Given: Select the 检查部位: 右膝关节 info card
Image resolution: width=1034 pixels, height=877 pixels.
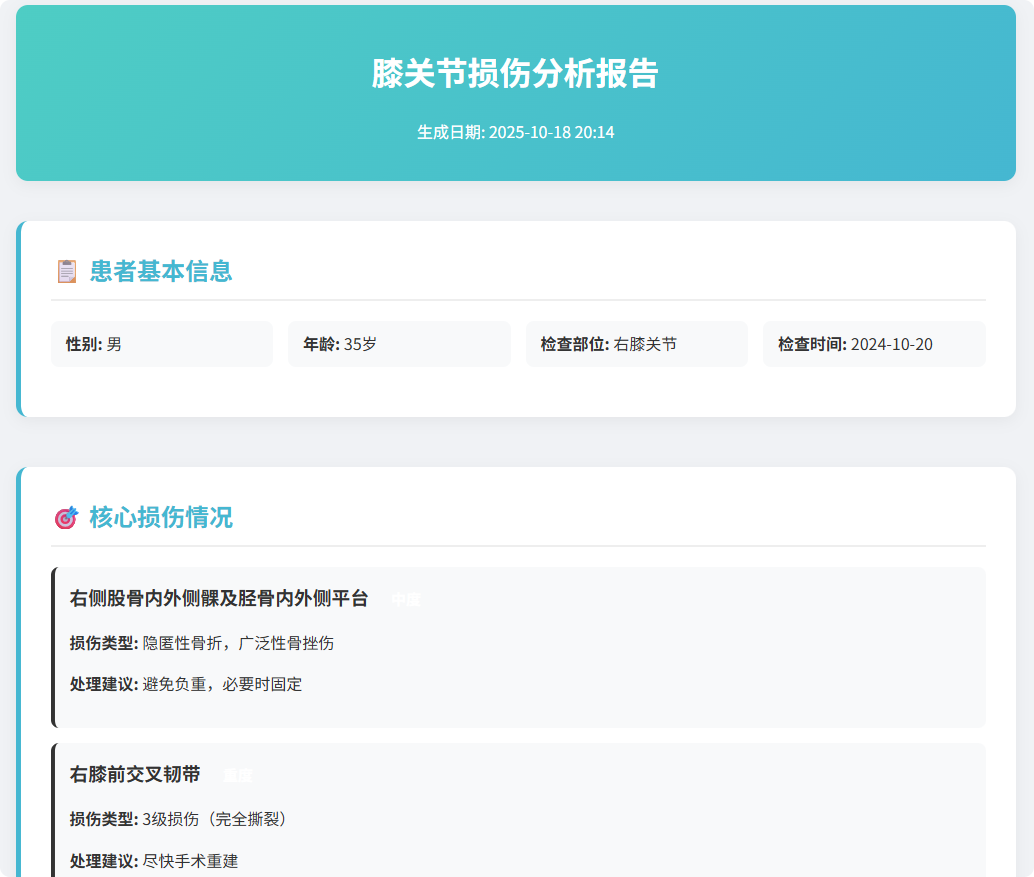Looking at the screenshot, I should 636,343.
